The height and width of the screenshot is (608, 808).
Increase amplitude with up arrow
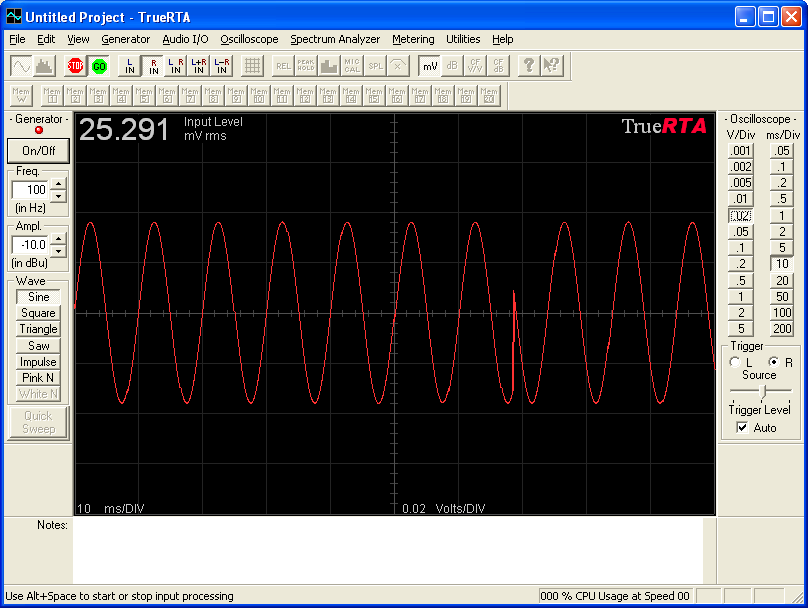point(59,239)
